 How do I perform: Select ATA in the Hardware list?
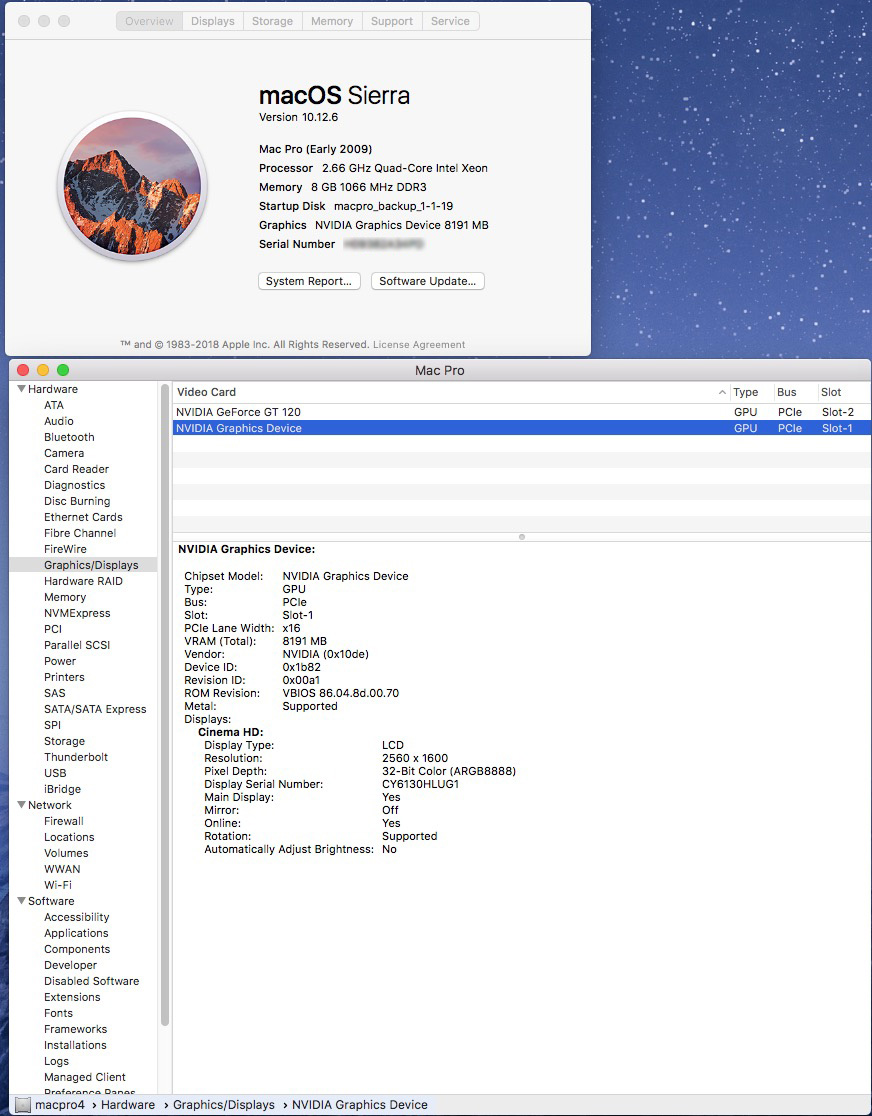(x=54, y=405)
